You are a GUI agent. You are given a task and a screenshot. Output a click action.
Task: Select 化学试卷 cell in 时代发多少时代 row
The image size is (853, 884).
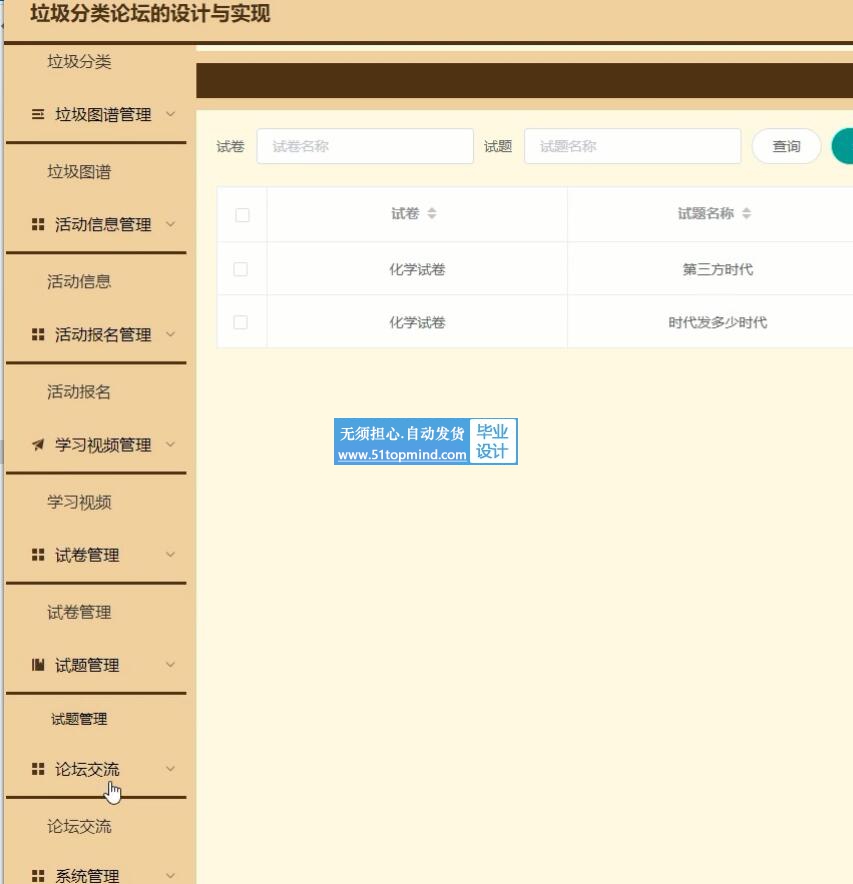417,322
